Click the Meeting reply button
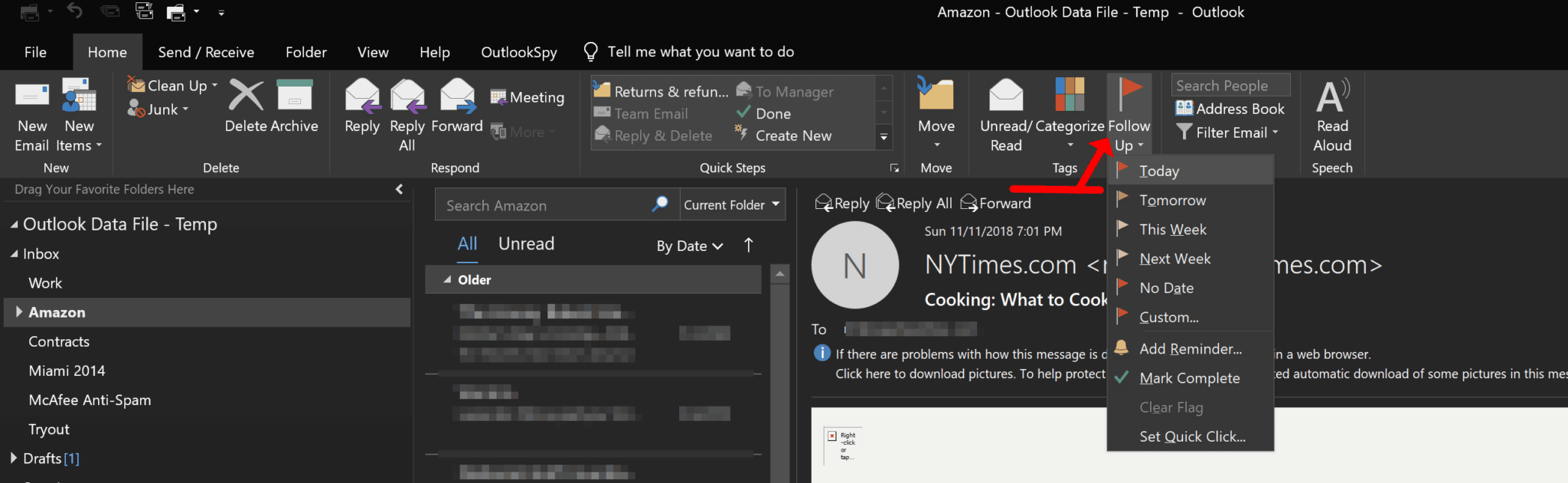Screen dimensions: 1568x483 tap(528, 97)
